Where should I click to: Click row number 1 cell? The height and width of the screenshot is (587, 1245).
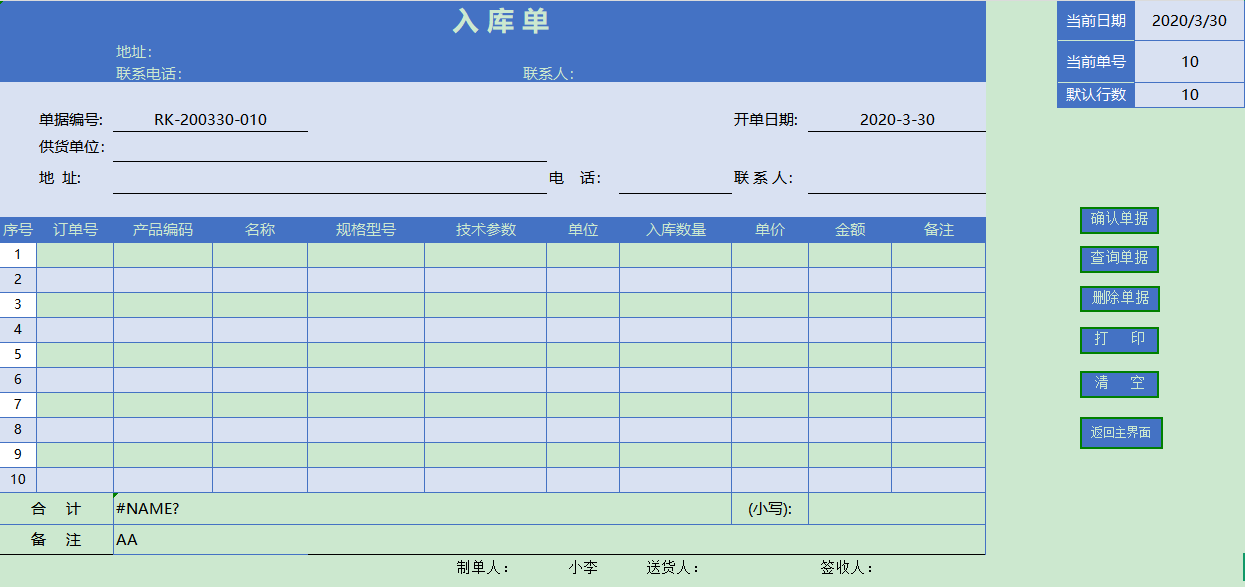click(x=18, y=255)
